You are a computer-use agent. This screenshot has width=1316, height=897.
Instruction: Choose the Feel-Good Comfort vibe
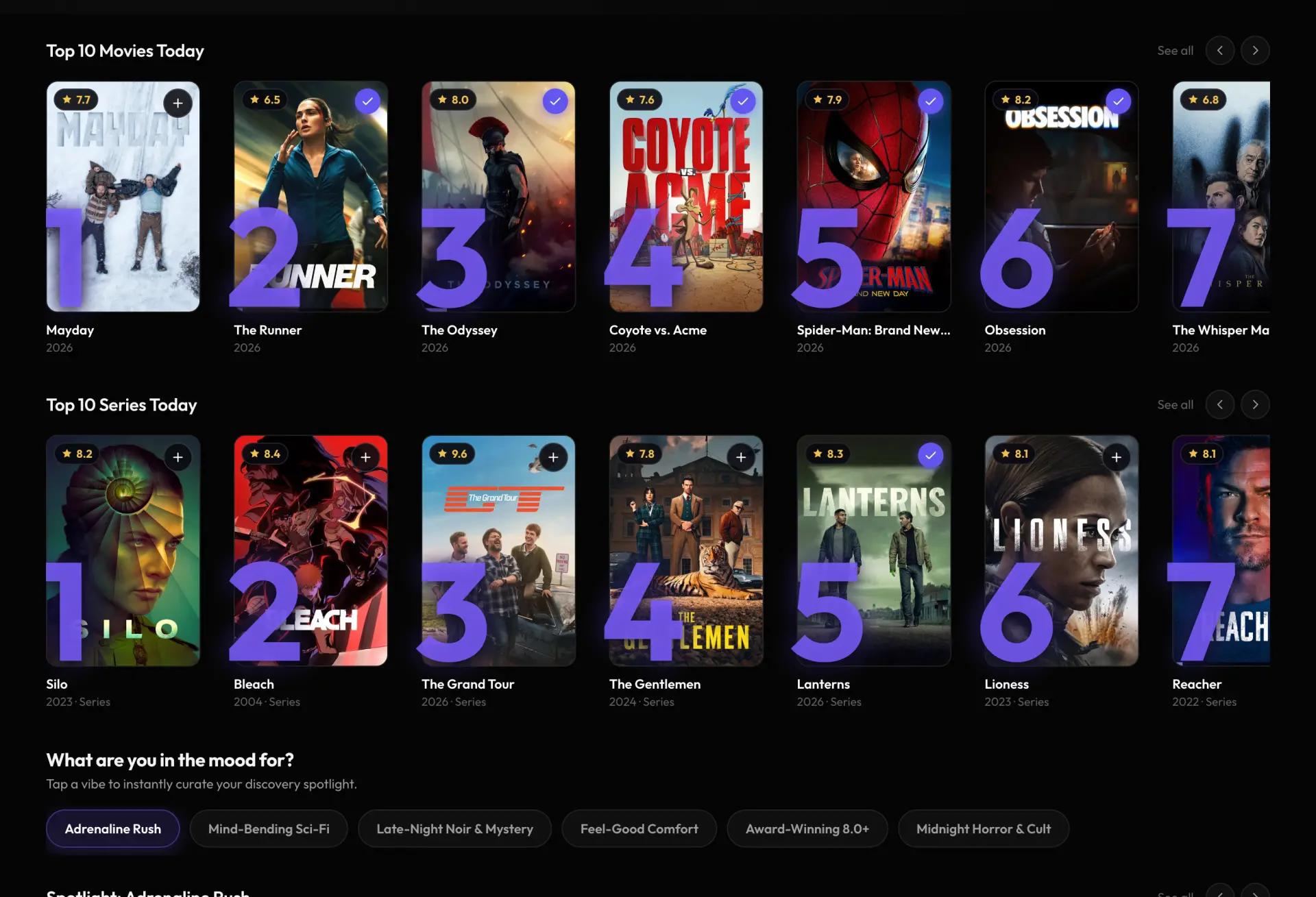click(x=639, y=829)
